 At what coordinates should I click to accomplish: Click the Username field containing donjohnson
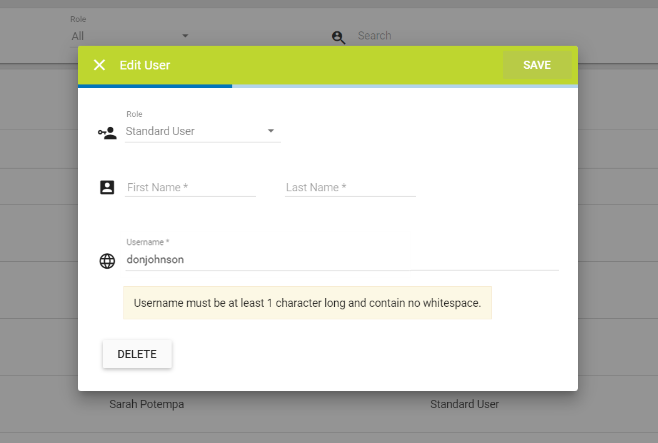tap(340, 259)
